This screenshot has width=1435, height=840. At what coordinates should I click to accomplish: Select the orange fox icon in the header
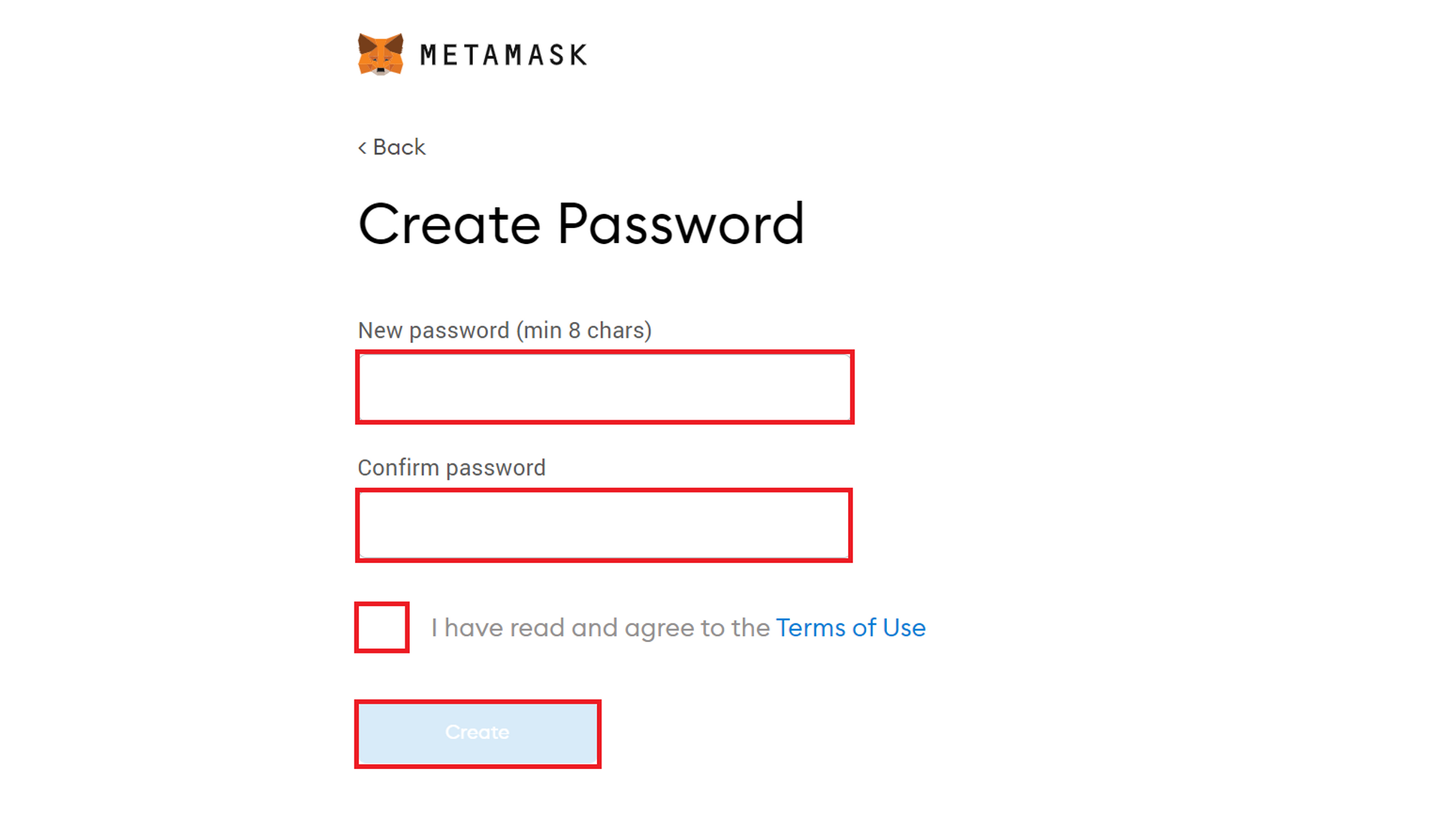(x=380, y=54)
